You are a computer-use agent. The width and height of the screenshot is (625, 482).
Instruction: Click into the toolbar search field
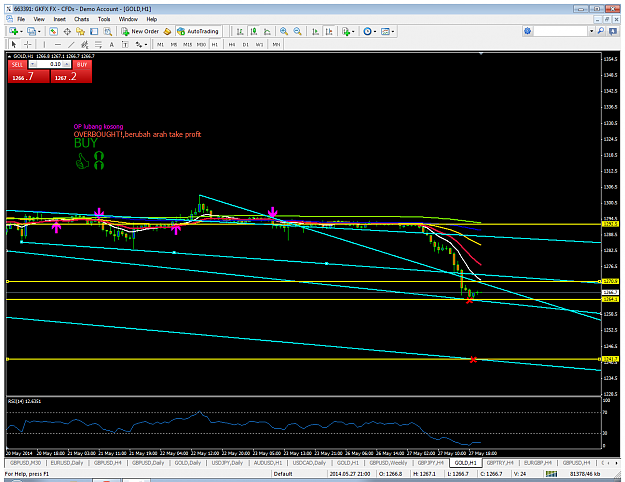click(x=560, y=31)
